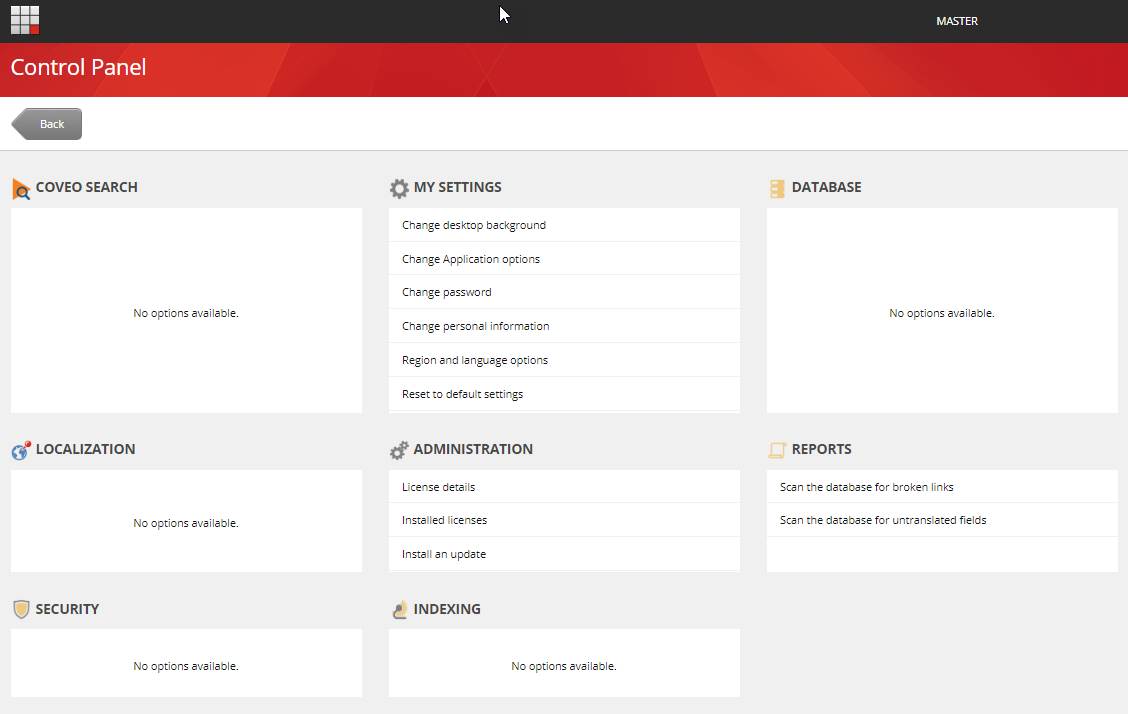Click Change password
This screenshot has height=714, width=1128.
point(446,291)
